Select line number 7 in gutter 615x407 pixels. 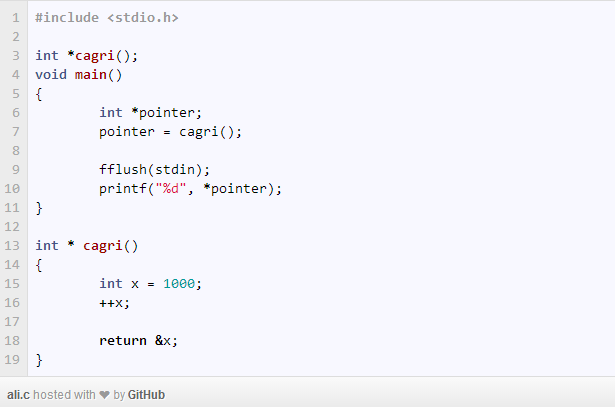(x=16, y=131)
